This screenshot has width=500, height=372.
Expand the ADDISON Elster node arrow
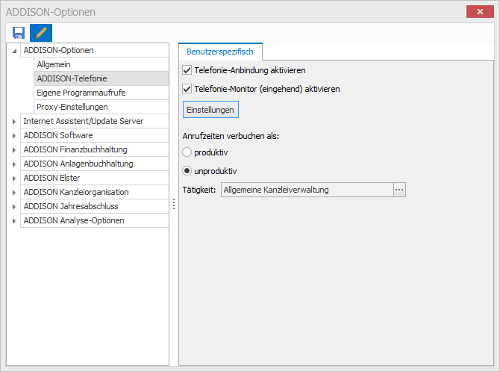(x=14, y=178)
